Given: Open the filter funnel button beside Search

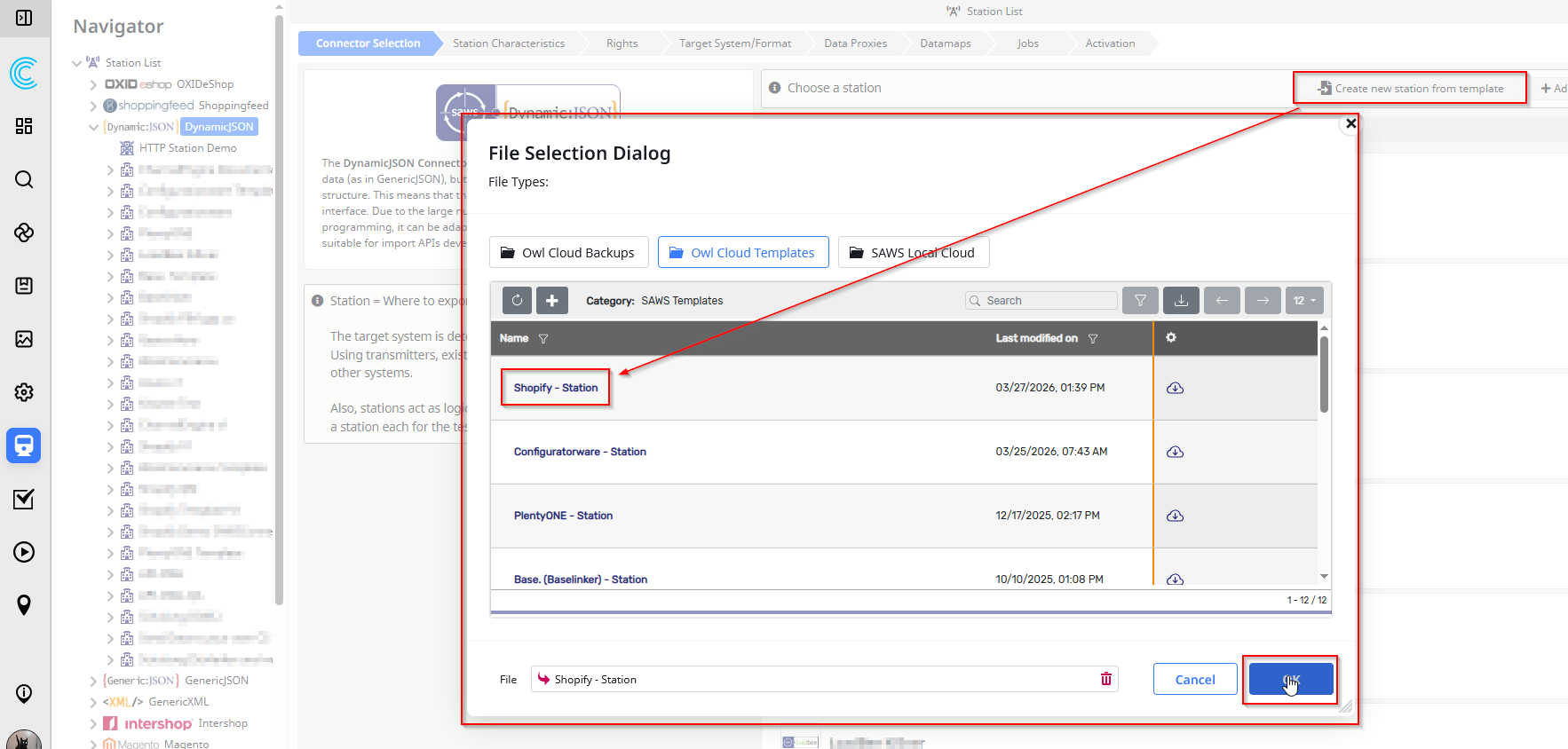Looking at the screenshot, I should (x=1140, y=301).
